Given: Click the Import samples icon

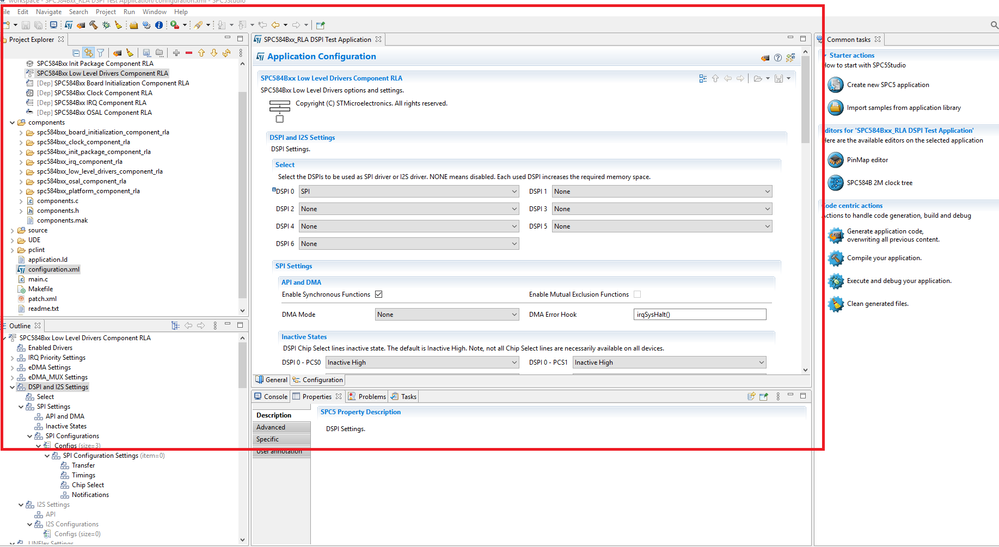Looking at the screenshot, I should [x=836, y=108].
